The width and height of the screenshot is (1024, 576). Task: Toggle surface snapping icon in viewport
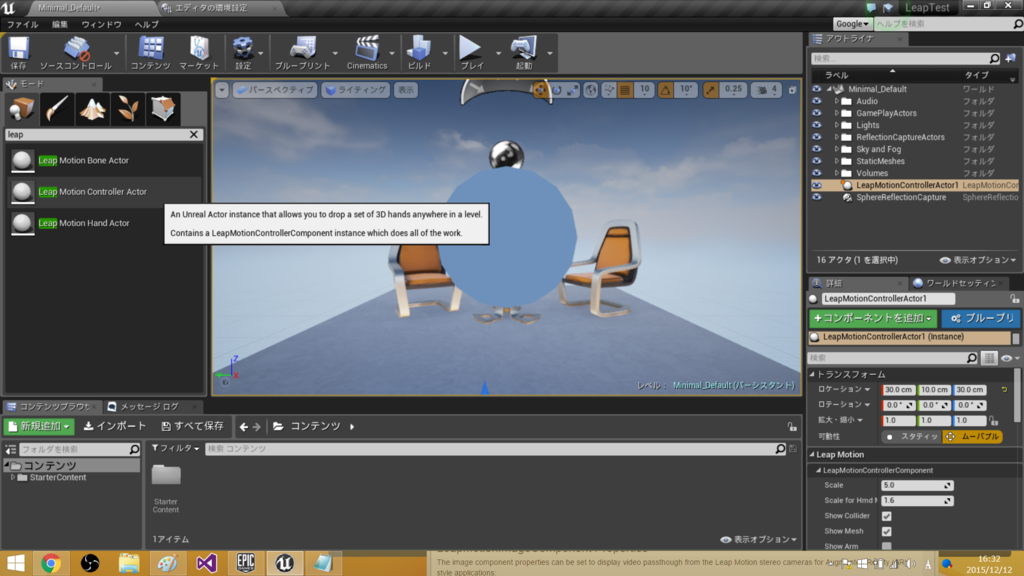(609, 90)
